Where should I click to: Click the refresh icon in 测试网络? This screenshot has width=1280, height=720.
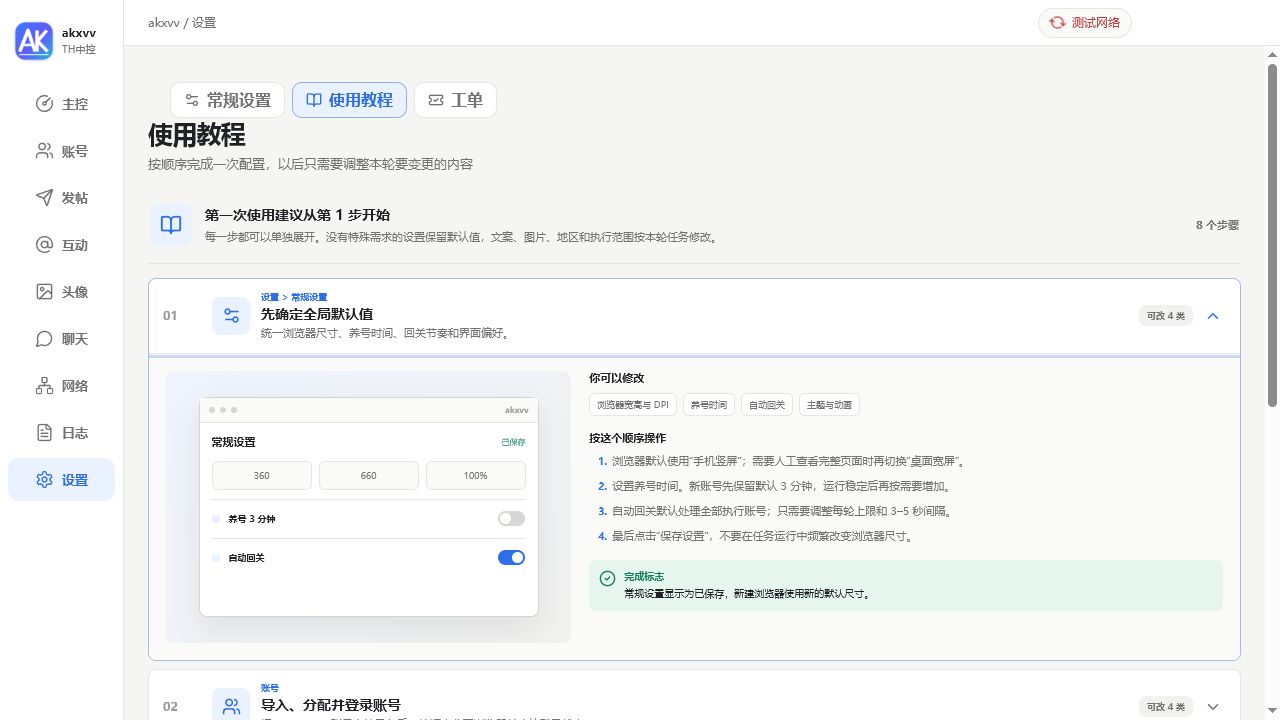click(1057, 22)
